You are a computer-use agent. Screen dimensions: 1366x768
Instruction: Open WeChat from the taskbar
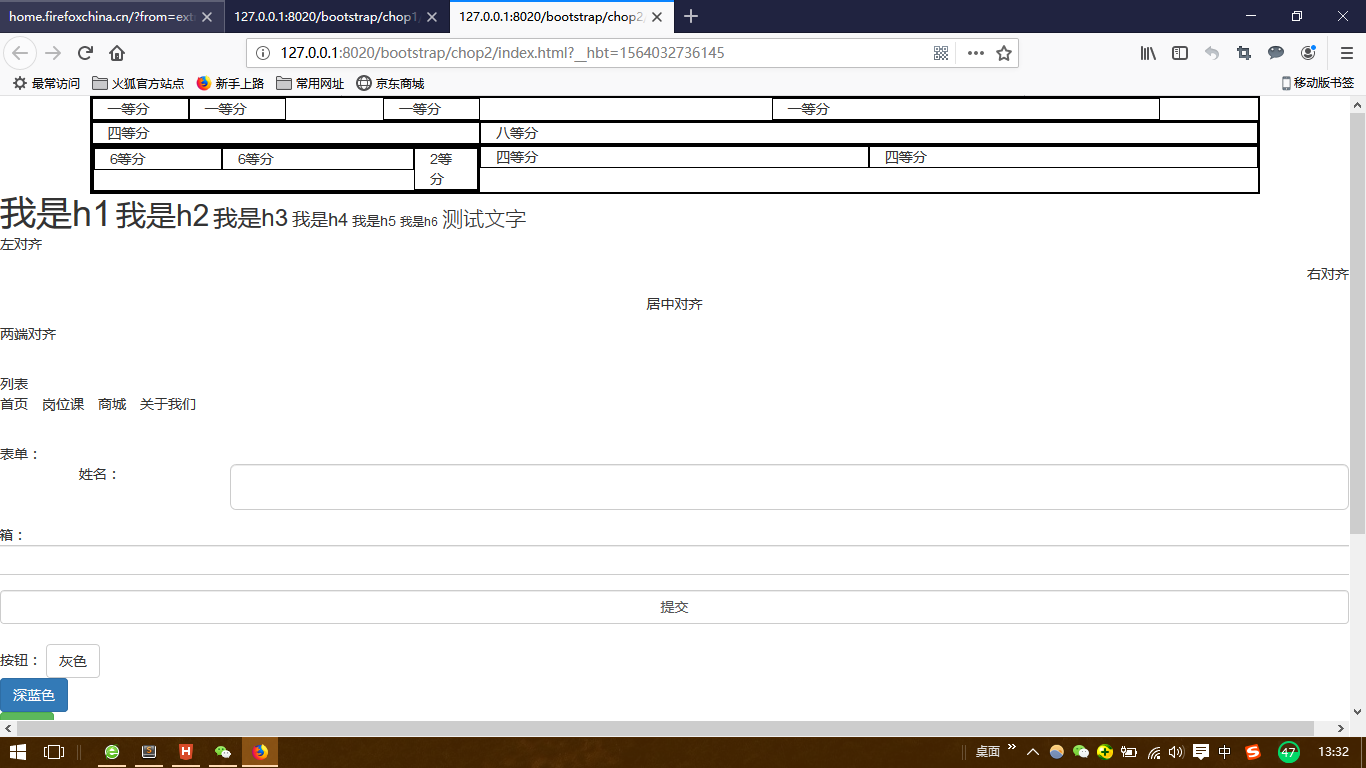223,752
